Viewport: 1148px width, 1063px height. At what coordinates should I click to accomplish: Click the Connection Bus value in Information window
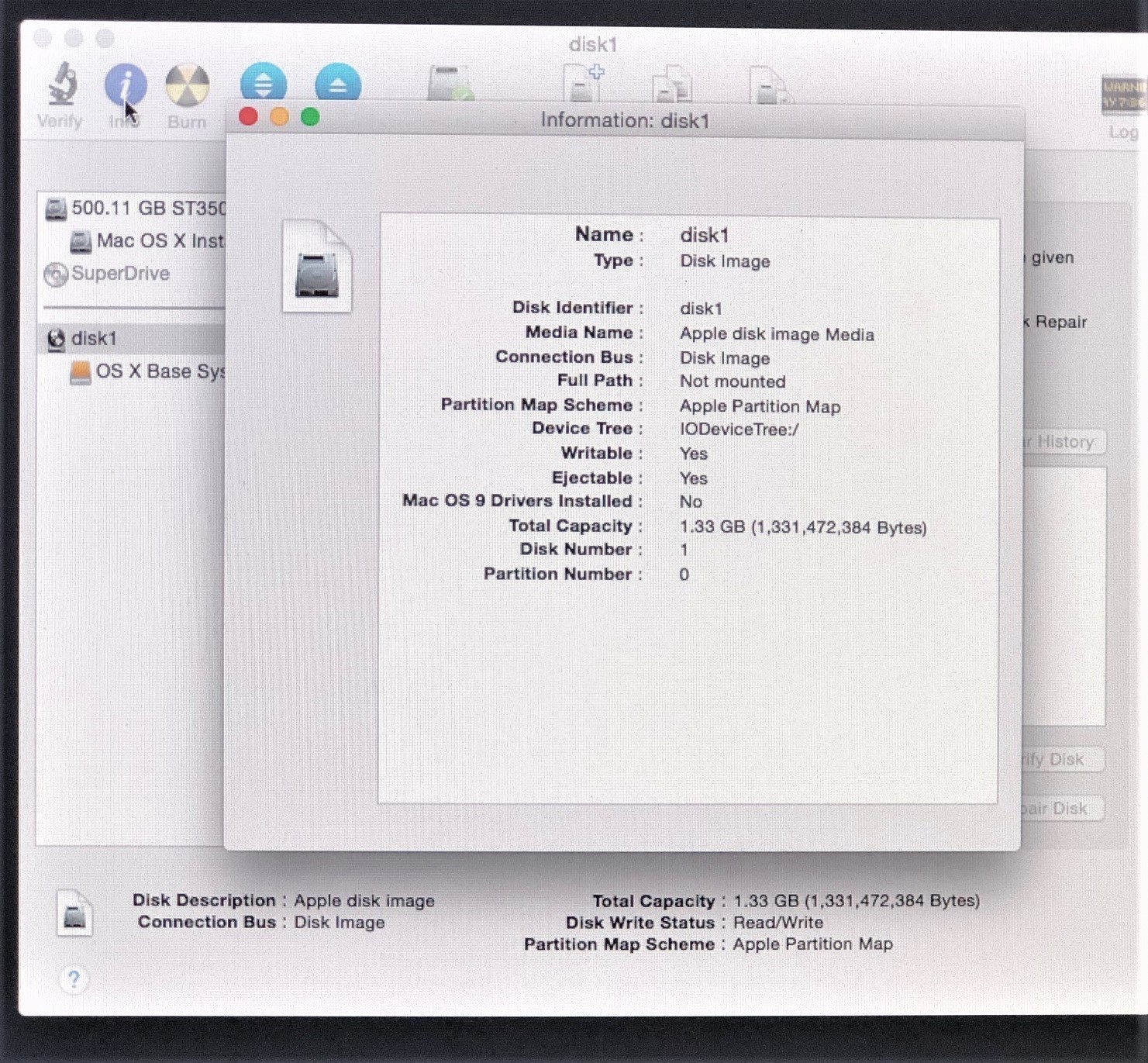[725, 358]
